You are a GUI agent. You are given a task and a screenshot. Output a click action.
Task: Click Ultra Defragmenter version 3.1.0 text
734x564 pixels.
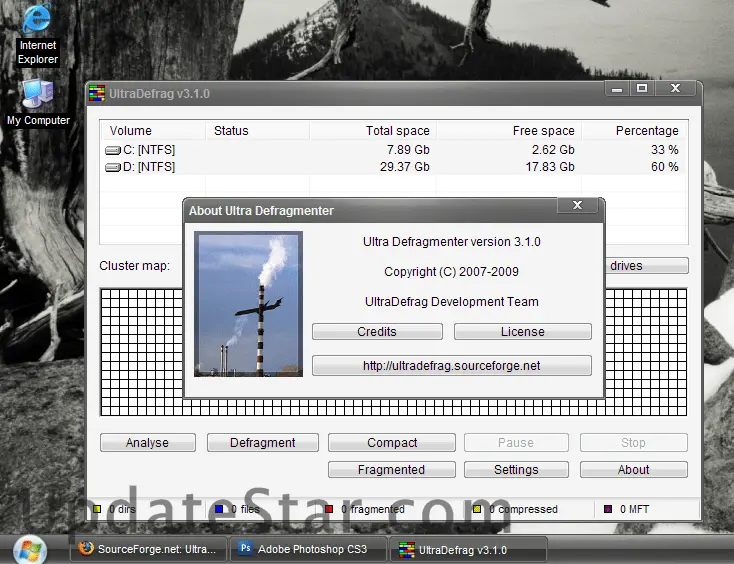coord(452,242)
